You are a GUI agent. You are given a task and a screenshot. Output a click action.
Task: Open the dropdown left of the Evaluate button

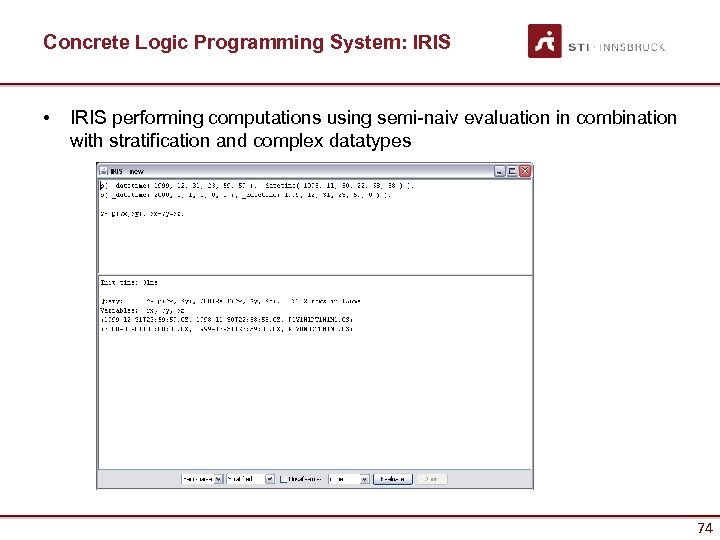[349, 479]
